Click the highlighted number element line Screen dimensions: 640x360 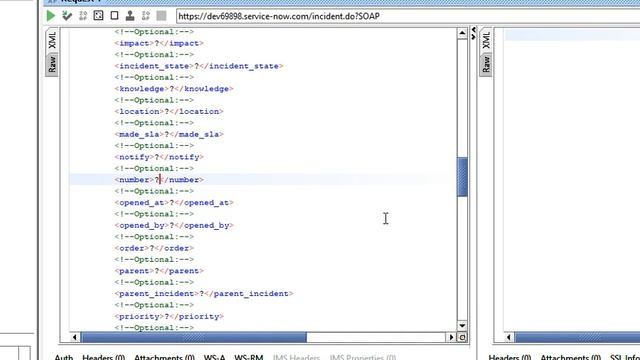coord(159,180)
